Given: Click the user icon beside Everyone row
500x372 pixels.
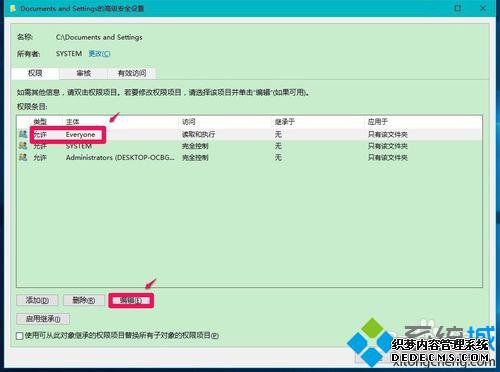Looking at the screenshot, I should click(23, 134).
